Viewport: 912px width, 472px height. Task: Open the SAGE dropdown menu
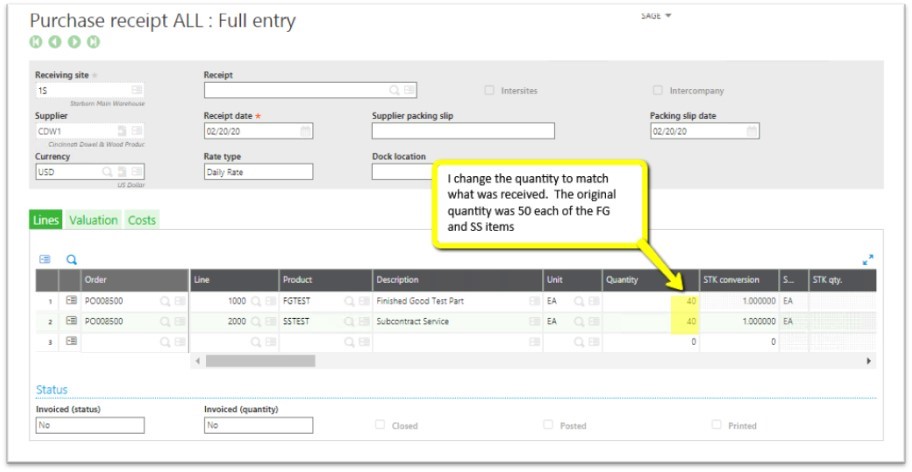pos(656,15)
